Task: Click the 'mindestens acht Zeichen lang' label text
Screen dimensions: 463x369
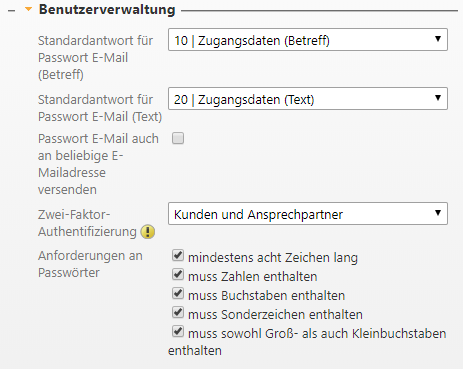Action: (x=273, y=258)
